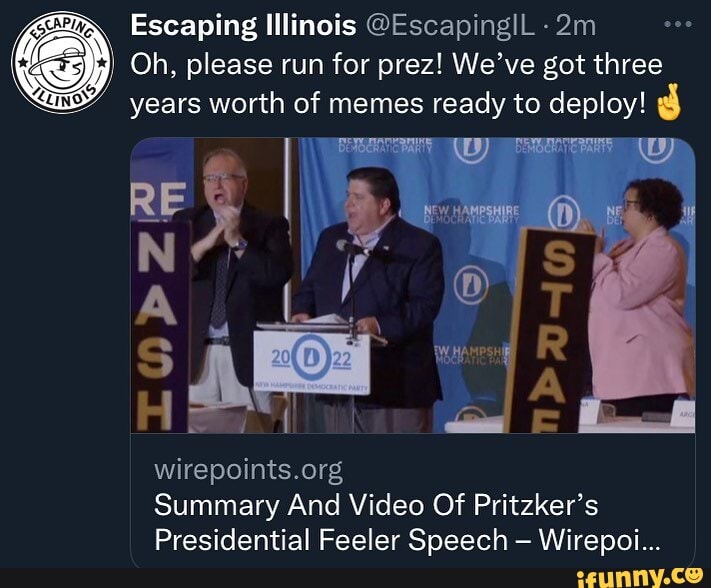Image resolution: width=711 pixels, height=588 pixels.
Task: Click the tweet text 'Oh, please run for prez!'
Action: click(286, 65)
